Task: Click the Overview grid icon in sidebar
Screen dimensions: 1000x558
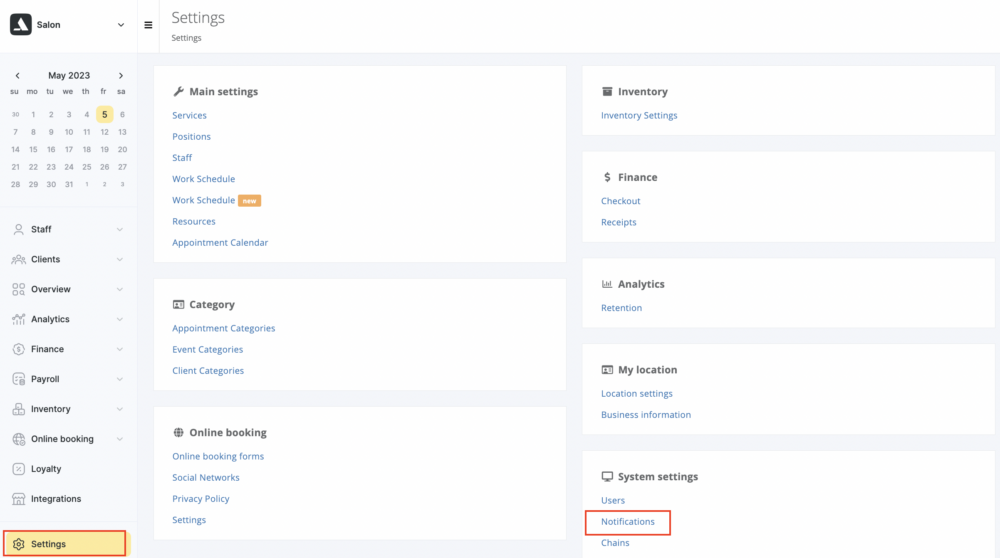Action: tap(18, 289)
